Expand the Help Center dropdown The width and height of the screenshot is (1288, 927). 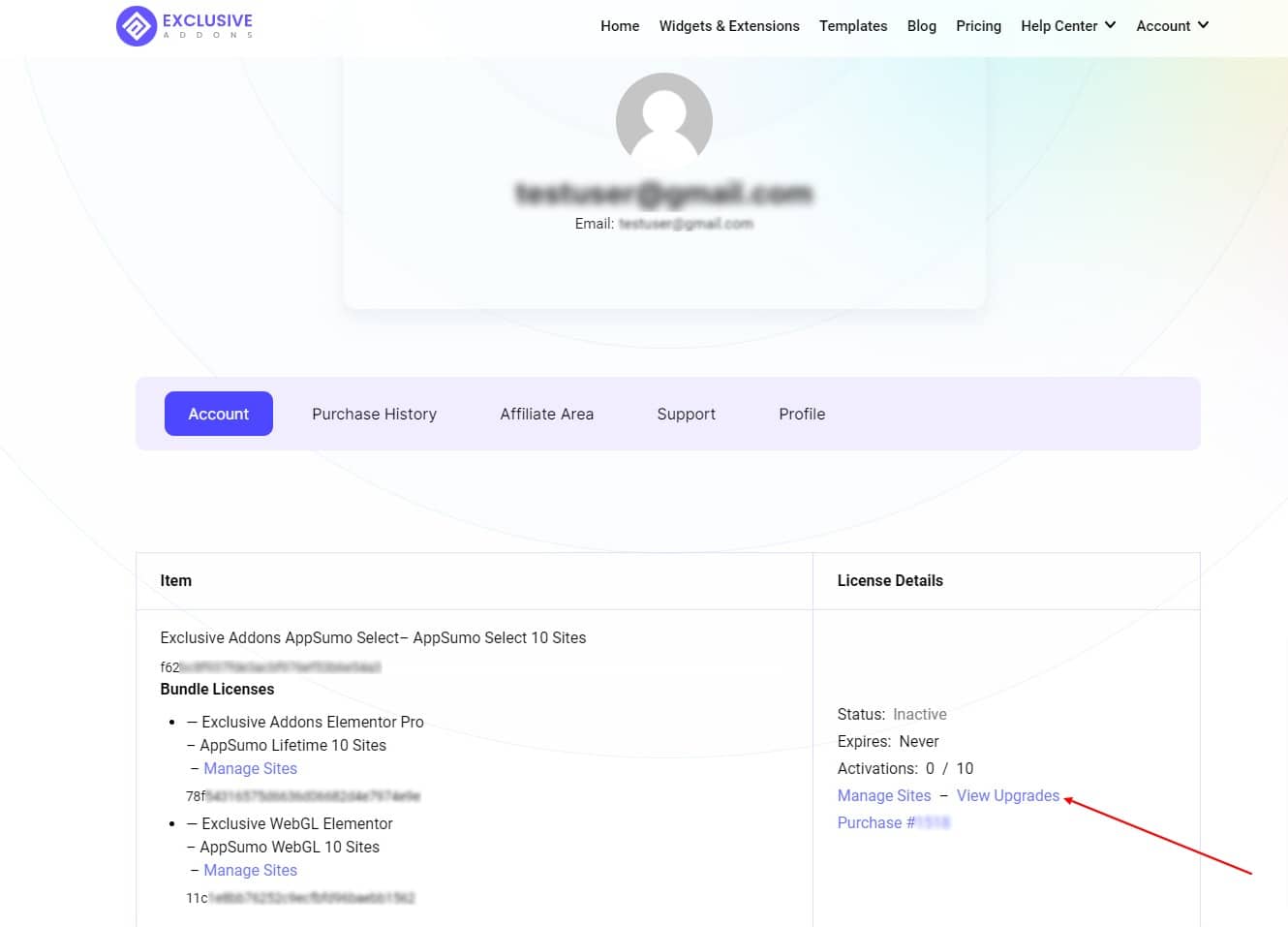click(x=1068, y=26)
